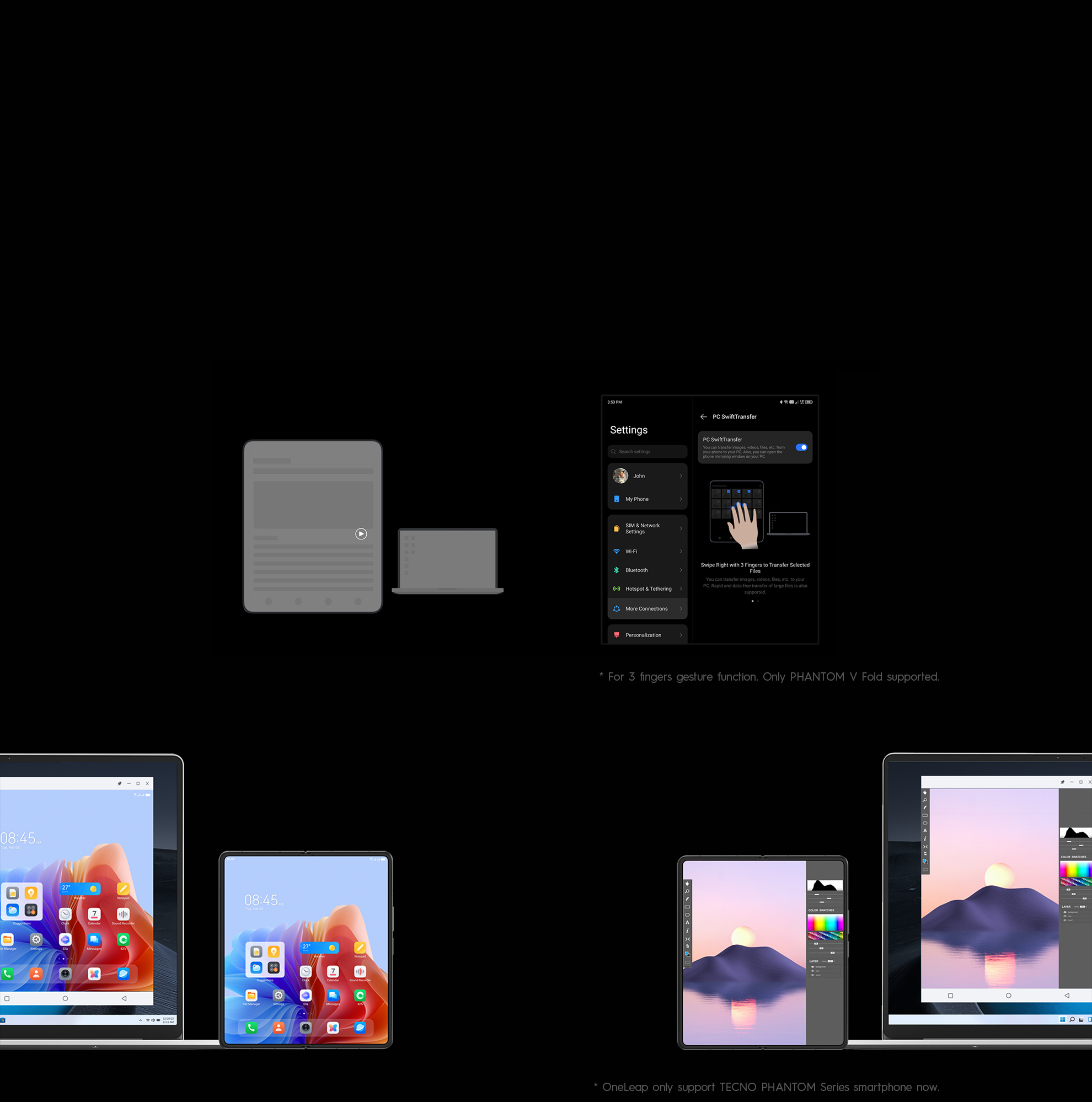Open Hotspot & Tethering settings

[x=647, y=589]
